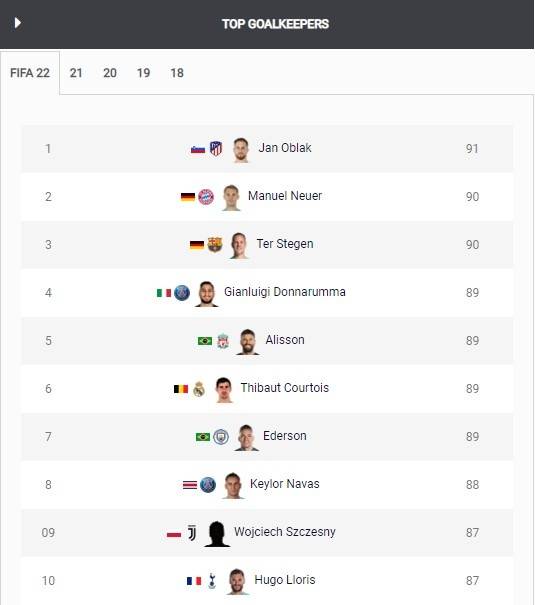Switch to the FIFA 21 tab
The width and height of the screenshot is (535, 605).
(x=76, y=73)
